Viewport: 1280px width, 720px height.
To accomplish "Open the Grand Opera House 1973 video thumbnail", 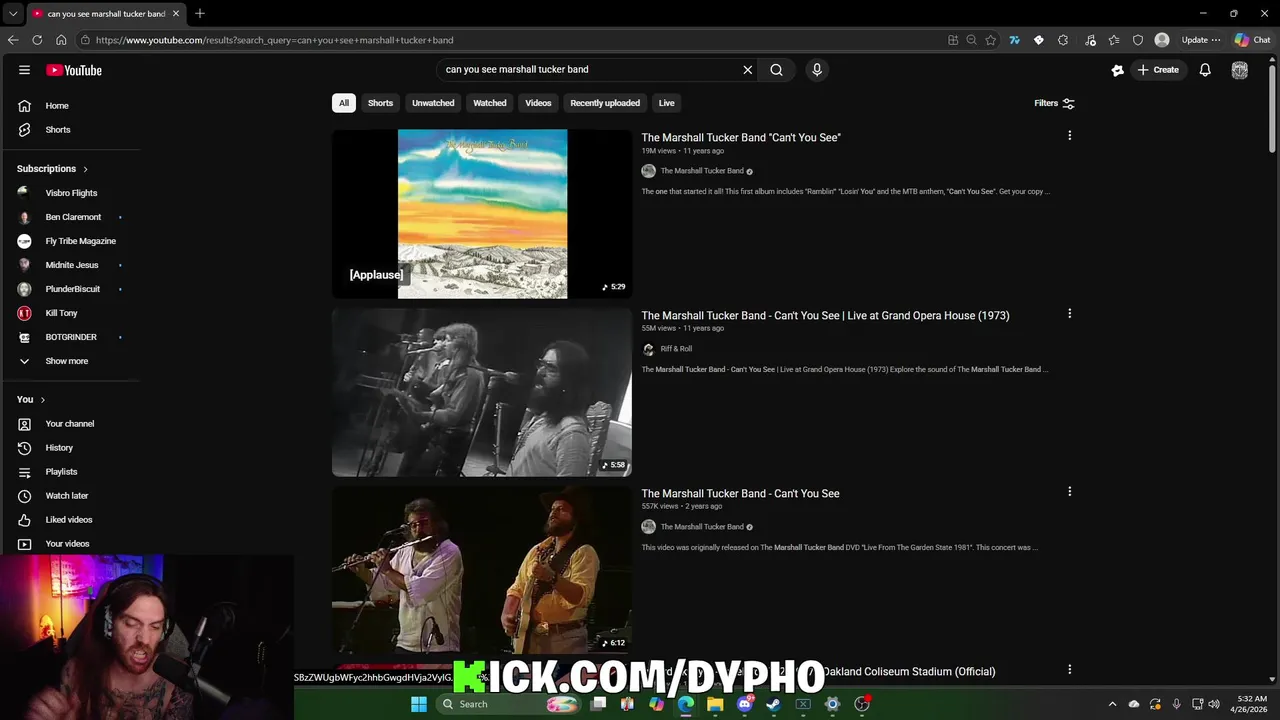I will point(482,392).
